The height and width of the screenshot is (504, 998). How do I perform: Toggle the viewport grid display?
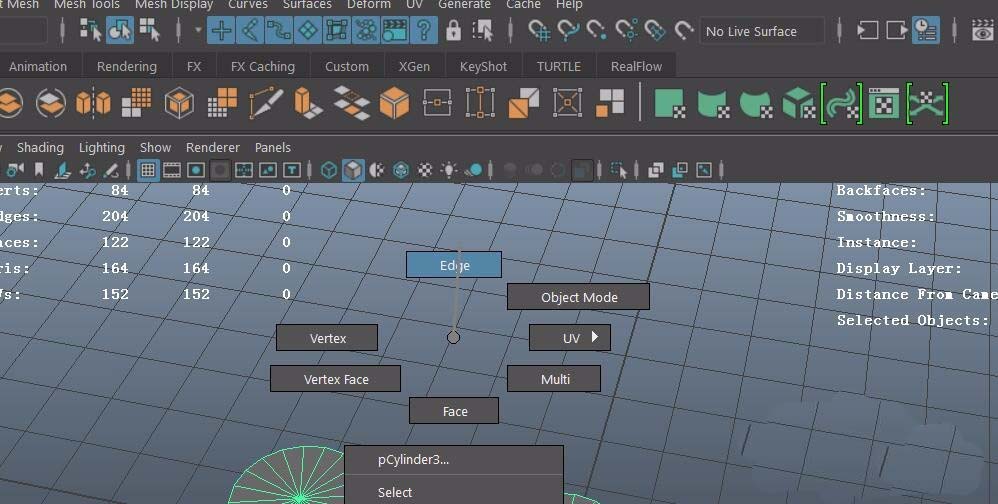[x=148, y=170]
